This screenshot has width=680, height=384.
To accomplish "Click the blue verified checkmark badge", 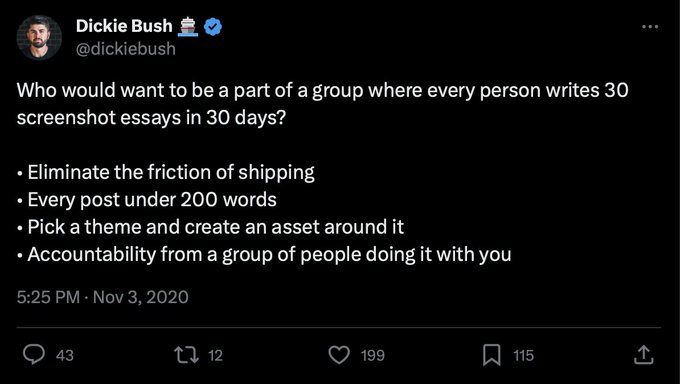I will point(213,27).
